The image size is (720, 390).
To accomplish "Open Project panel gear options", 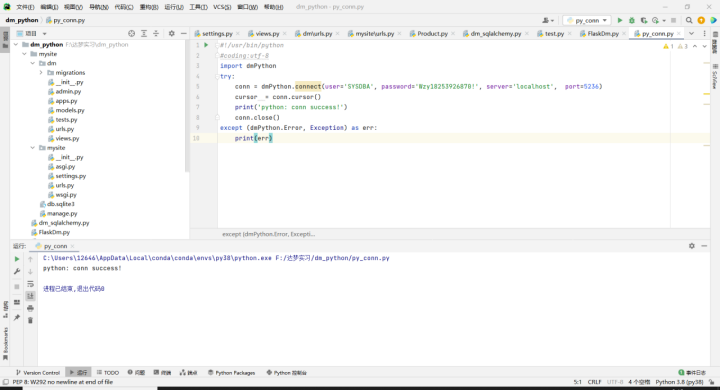I will pos(171,34).
